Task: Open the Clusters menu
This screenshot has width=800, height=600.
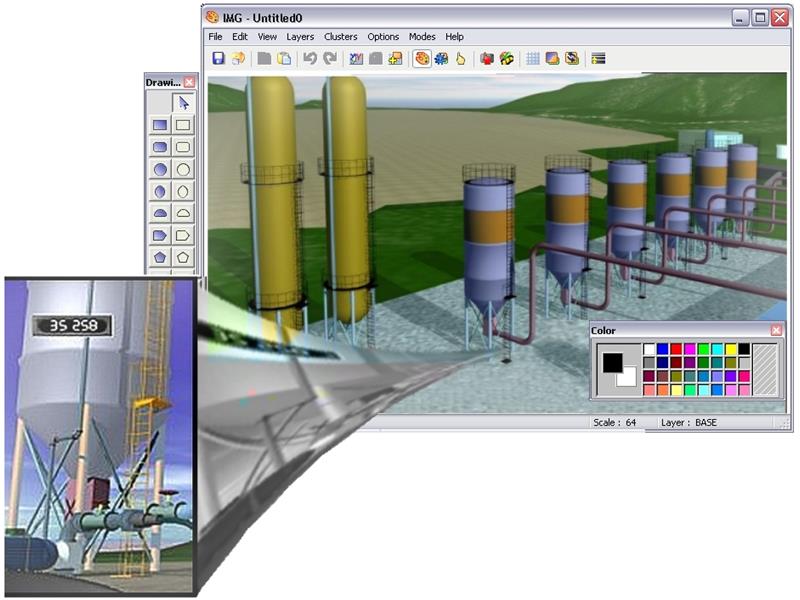Action: click(x=340, y=37)
